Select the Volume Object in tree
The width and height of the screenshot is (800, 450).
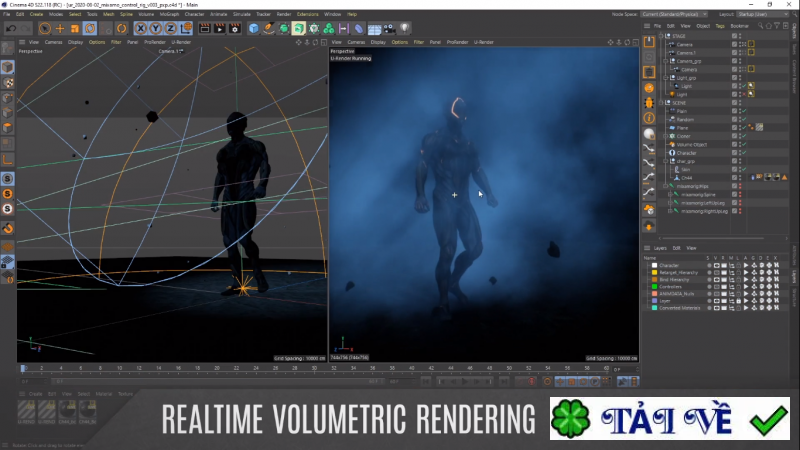690,144
